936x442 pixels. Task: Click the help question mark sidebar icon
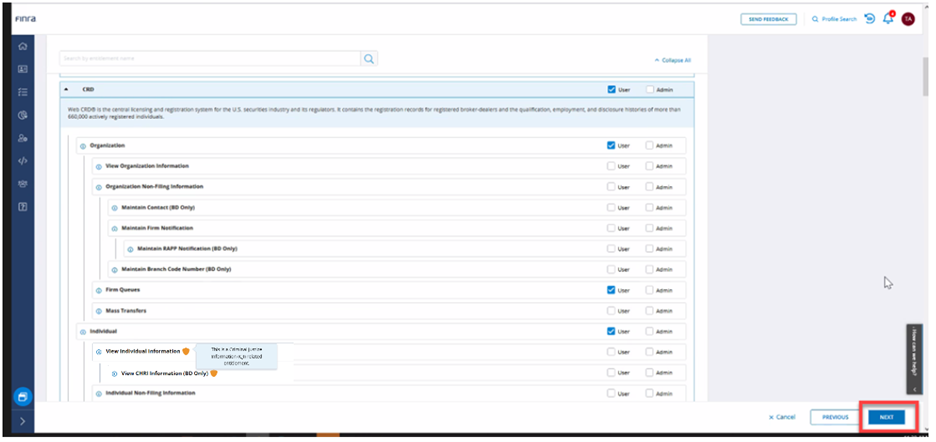(x=23, y=206)
